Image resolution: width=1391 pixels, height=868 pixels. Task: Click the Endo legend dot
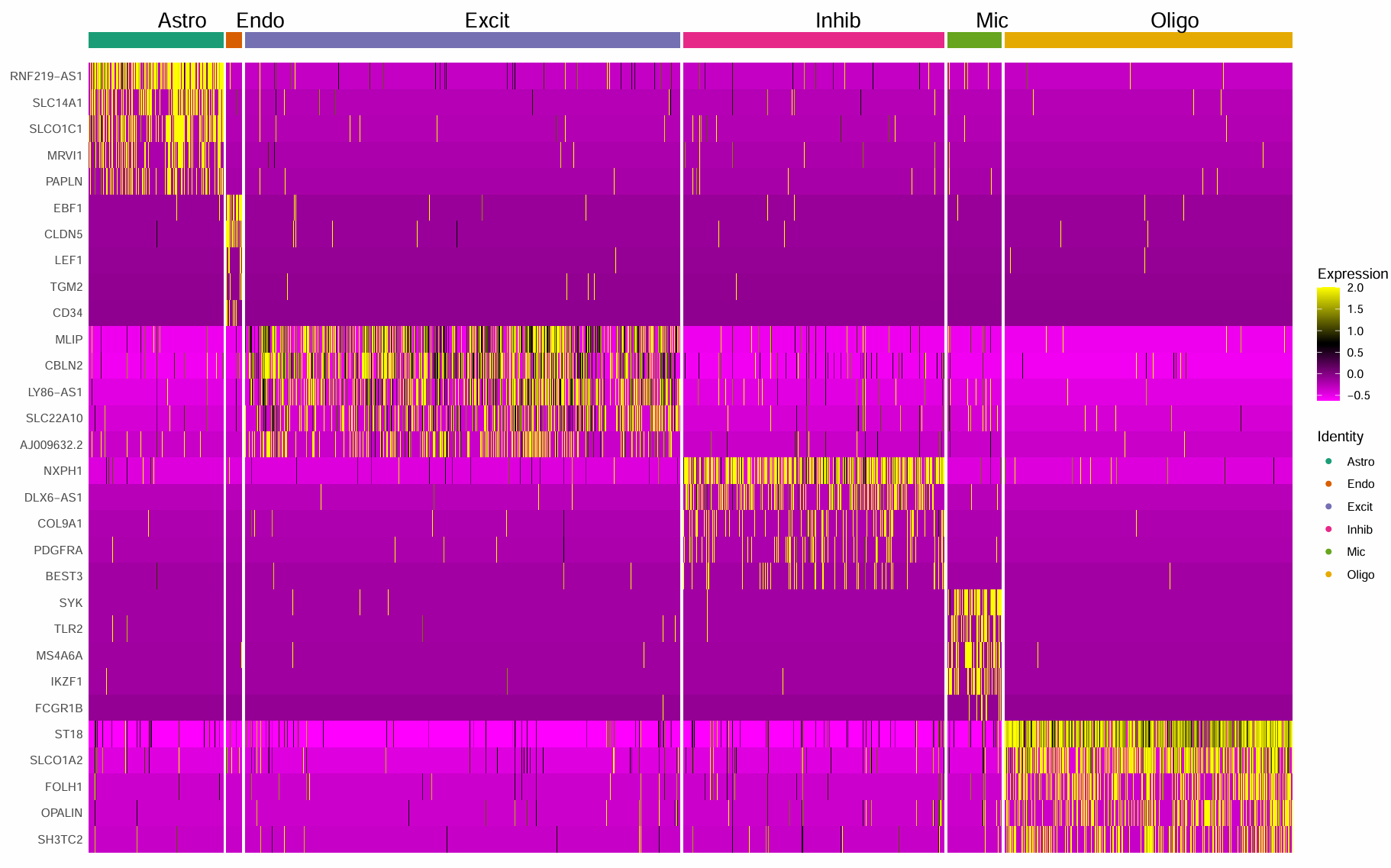pos(1328,484)
